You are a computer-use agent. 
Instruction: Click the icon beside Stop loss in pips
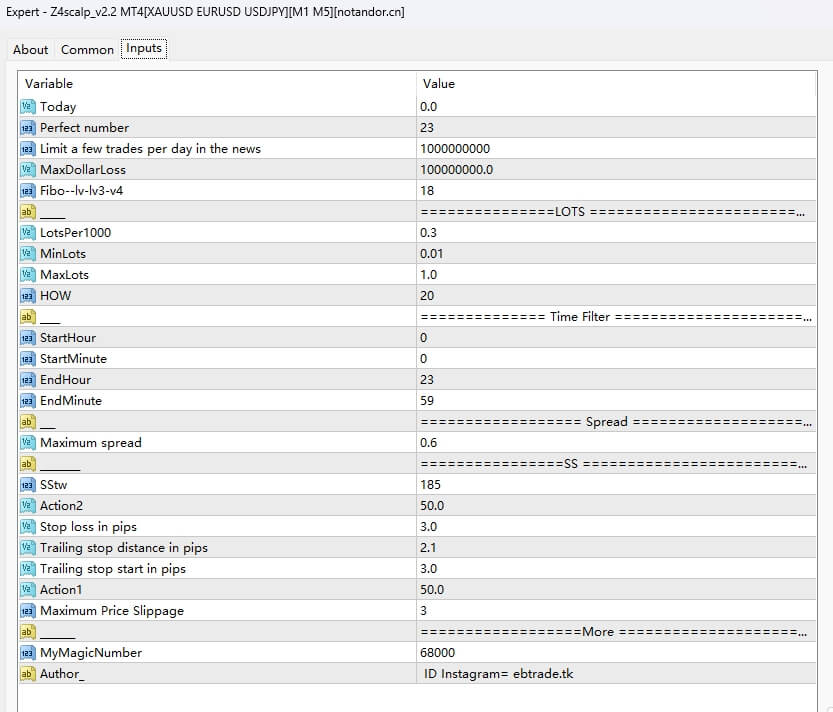(28, 527)
